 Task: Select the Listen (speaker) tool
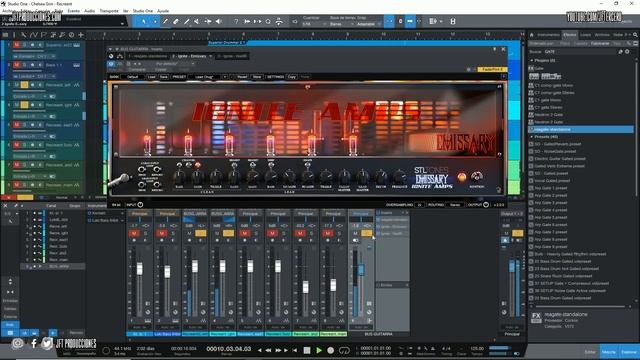click(219, 21)
